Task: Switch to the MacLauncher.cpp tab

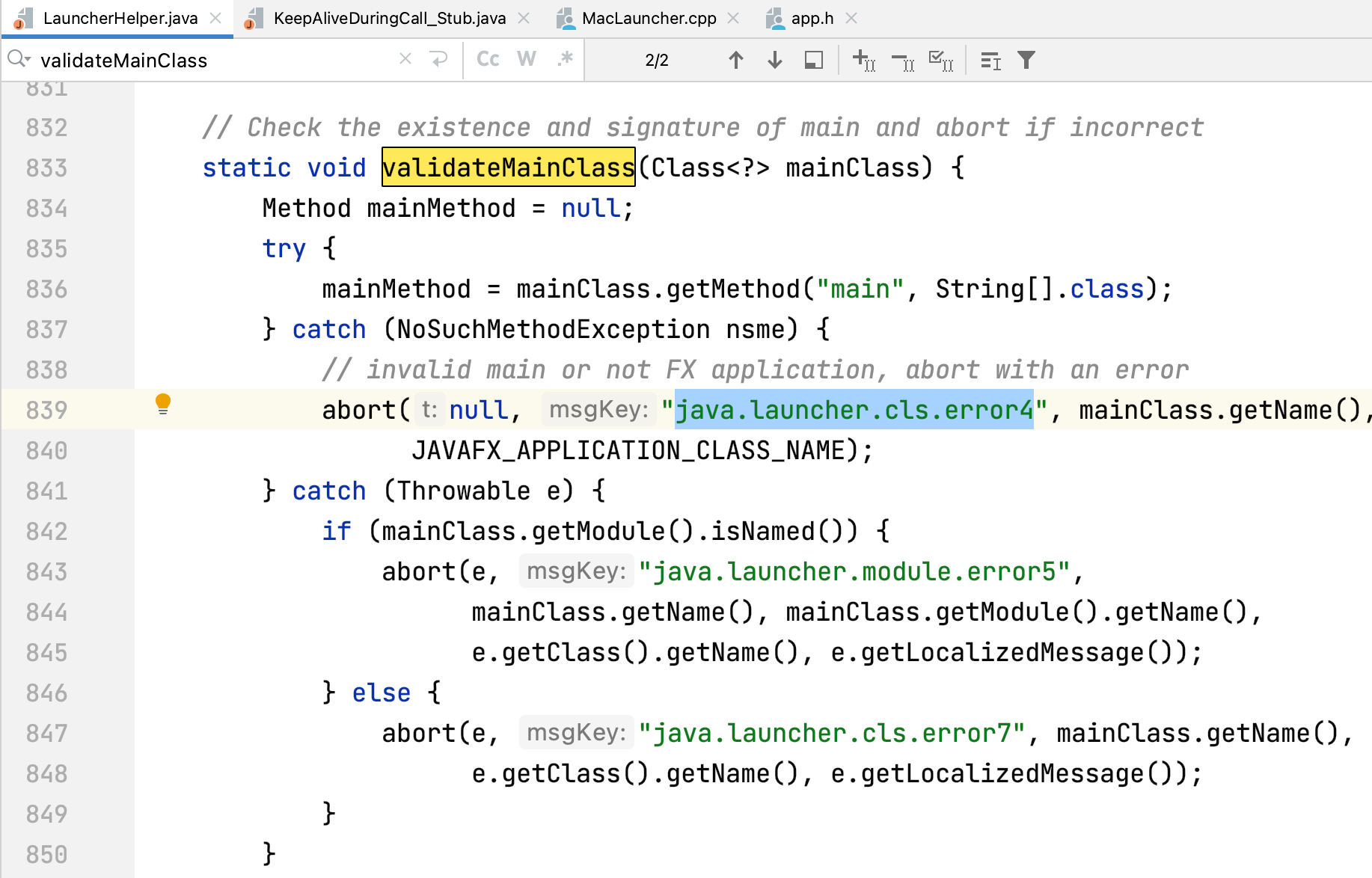Action: coord(648,18)
